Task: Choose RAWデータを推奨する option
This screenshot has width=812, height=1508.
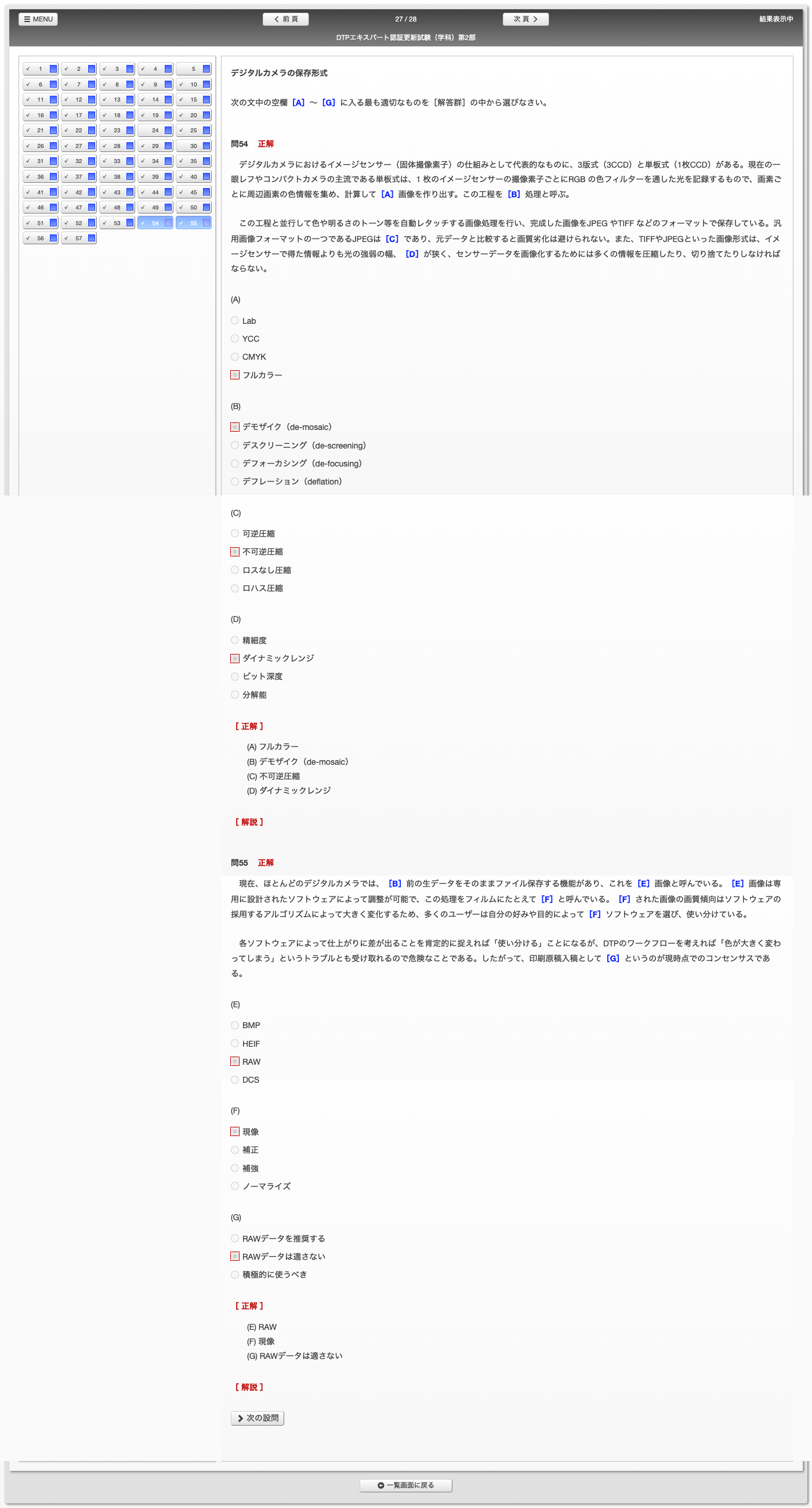Action: [x=234, y=1239]
